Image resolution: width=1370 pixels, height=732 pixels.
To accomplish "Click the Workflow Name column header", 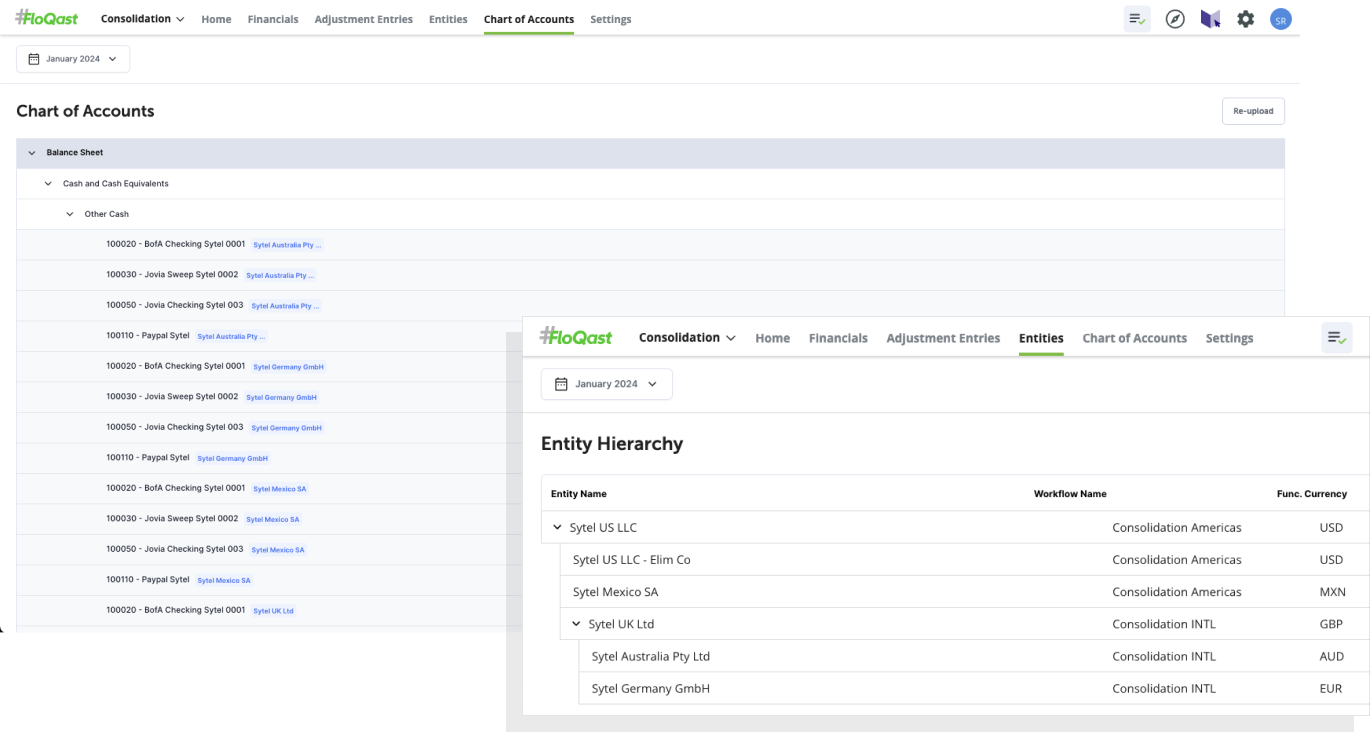I will click(x=1070, y=494).
